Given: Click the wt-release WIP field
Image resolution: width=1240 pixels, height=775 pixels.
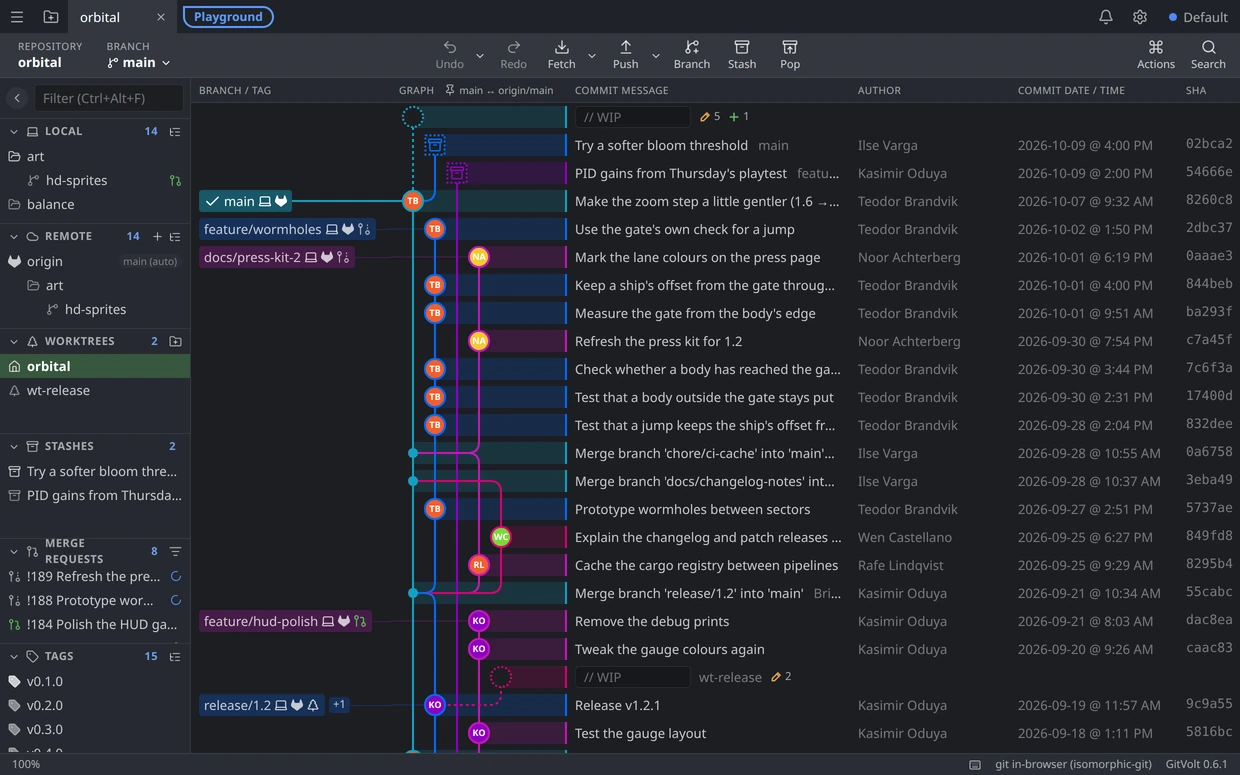Looking at the screenshot, I should pyautogui.click(x=632, y=677).
